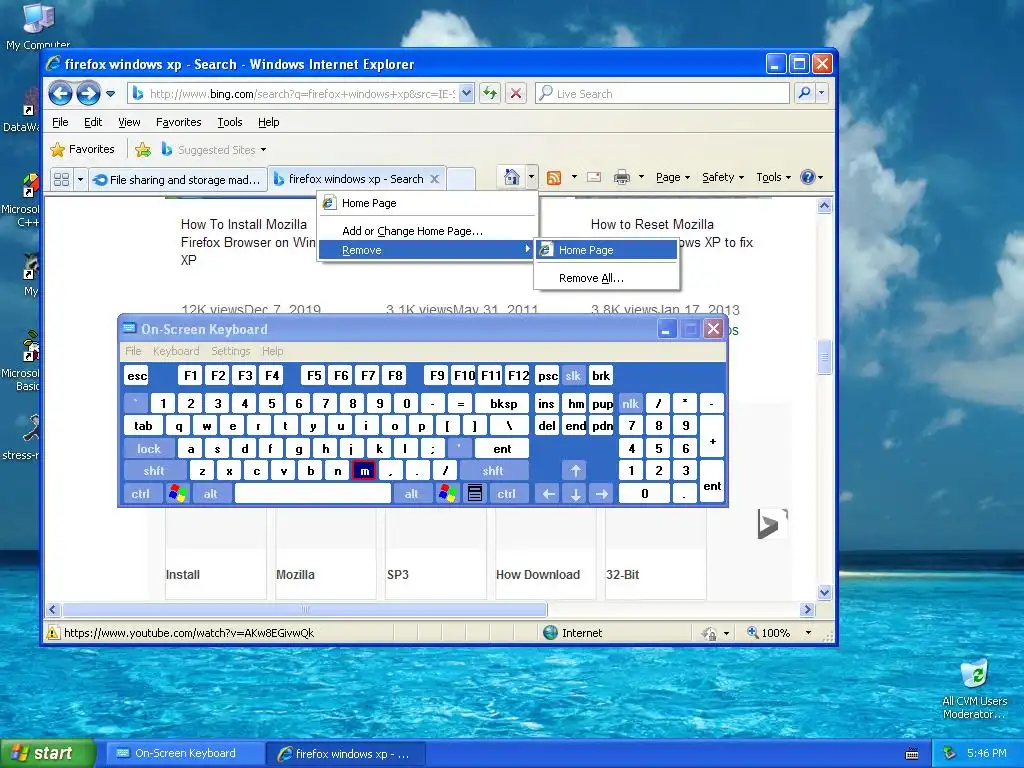Screen dimensions: 1024x768
Task: Open tab list dropdown next to Quick Tabs
Action: coord(80,179)
